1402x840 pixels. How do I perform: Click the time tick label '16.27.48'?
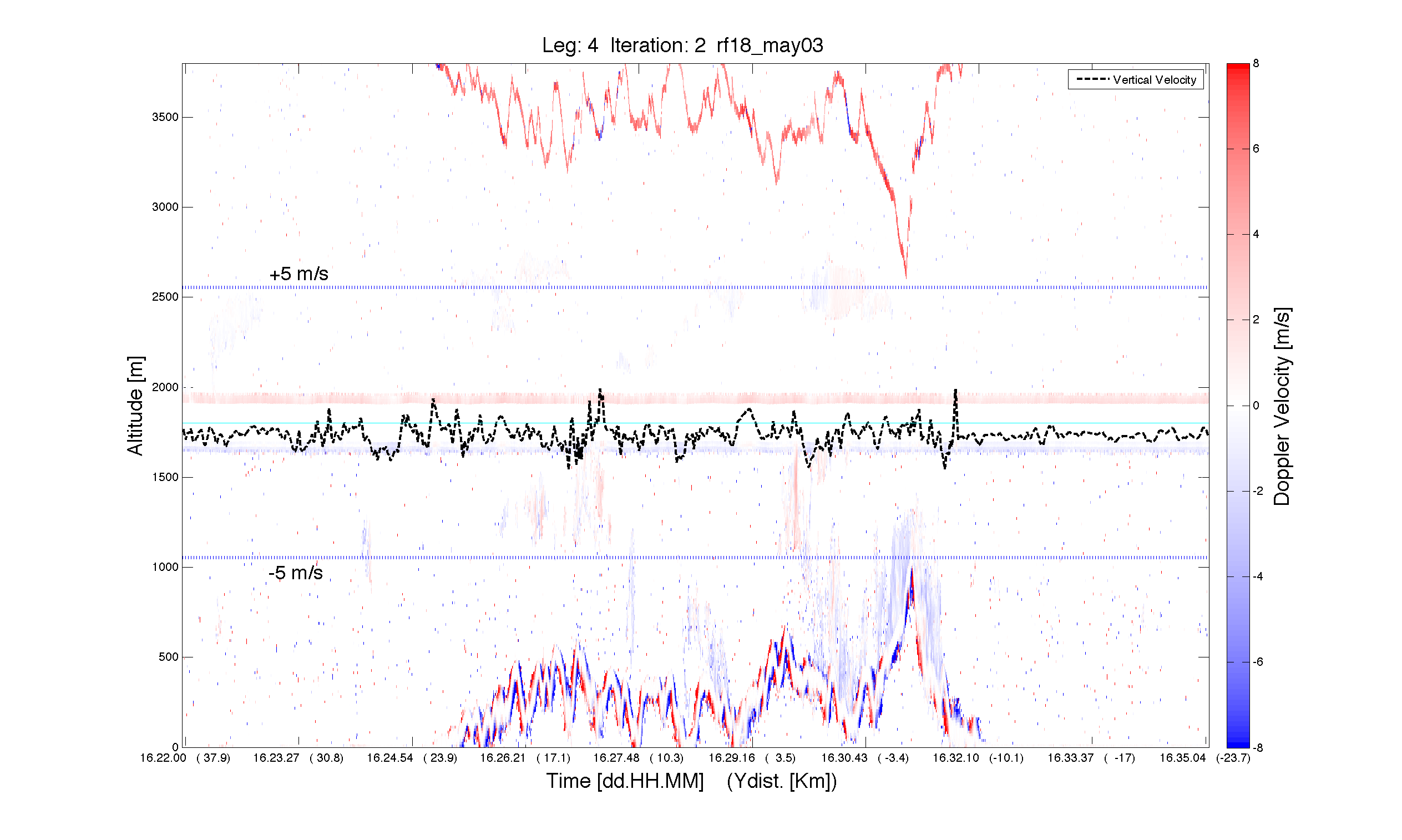click(x=616, y=758)
